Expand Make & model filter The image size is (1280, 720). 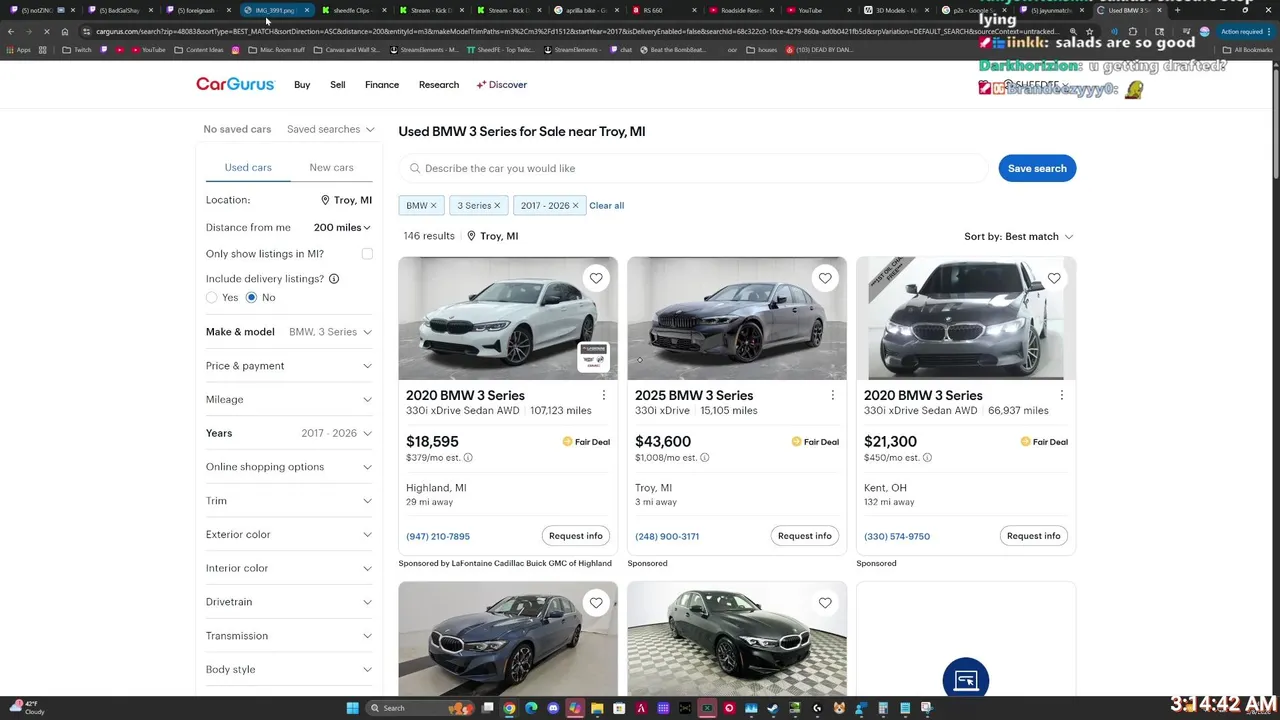point(289,332)
